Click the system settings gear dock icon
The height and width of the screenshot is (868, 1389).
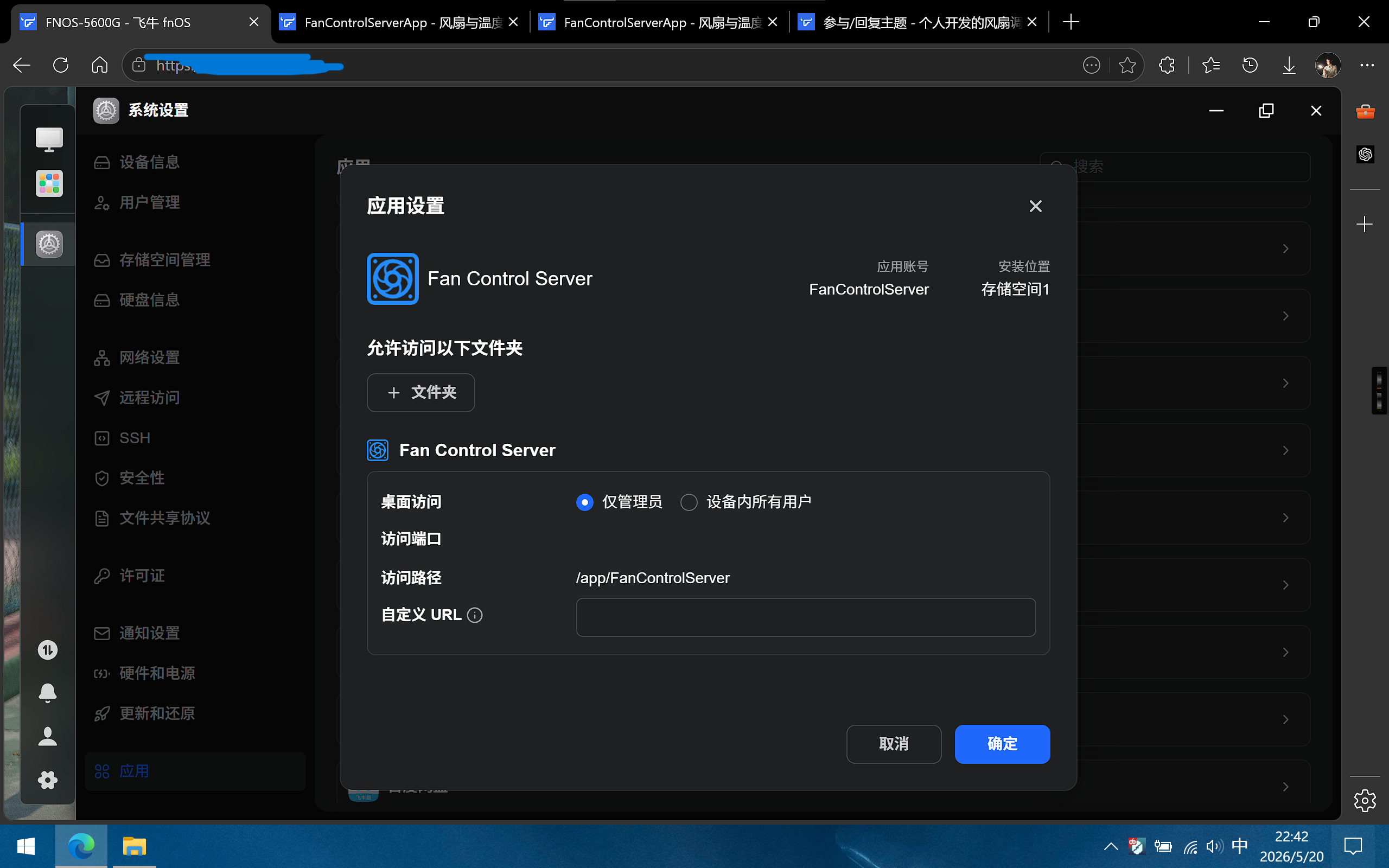pyautogui.click(x=49, y=245)
